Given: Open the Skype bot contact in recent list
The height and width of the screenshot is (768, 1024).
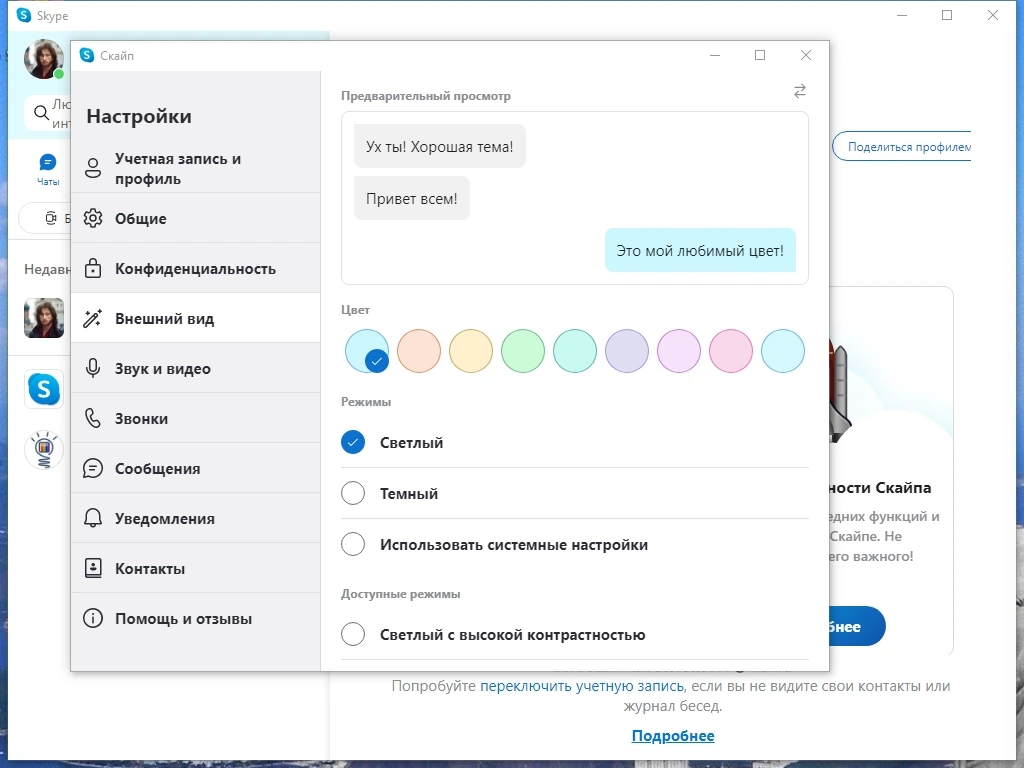Looking at the screenshot, I should click(x=44, y=389).
